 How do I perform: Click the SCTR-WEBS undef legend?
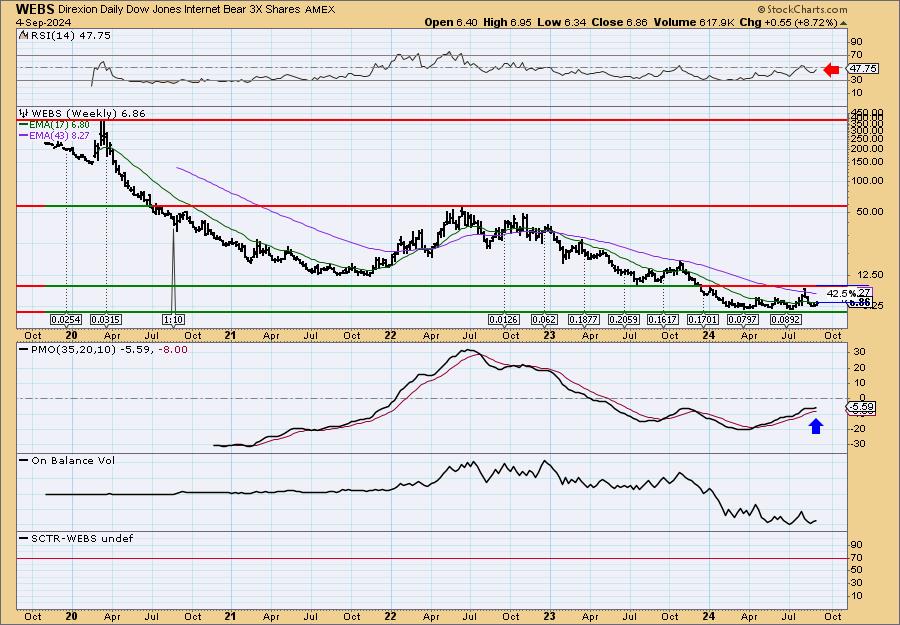(x=82, y=538)
